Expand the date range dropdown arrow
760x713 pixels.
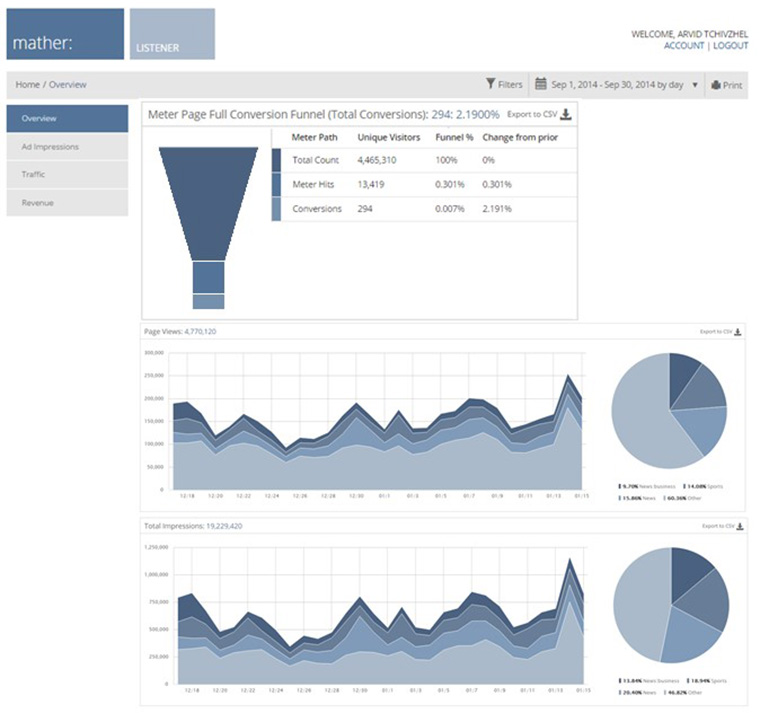tap(695, 85)
